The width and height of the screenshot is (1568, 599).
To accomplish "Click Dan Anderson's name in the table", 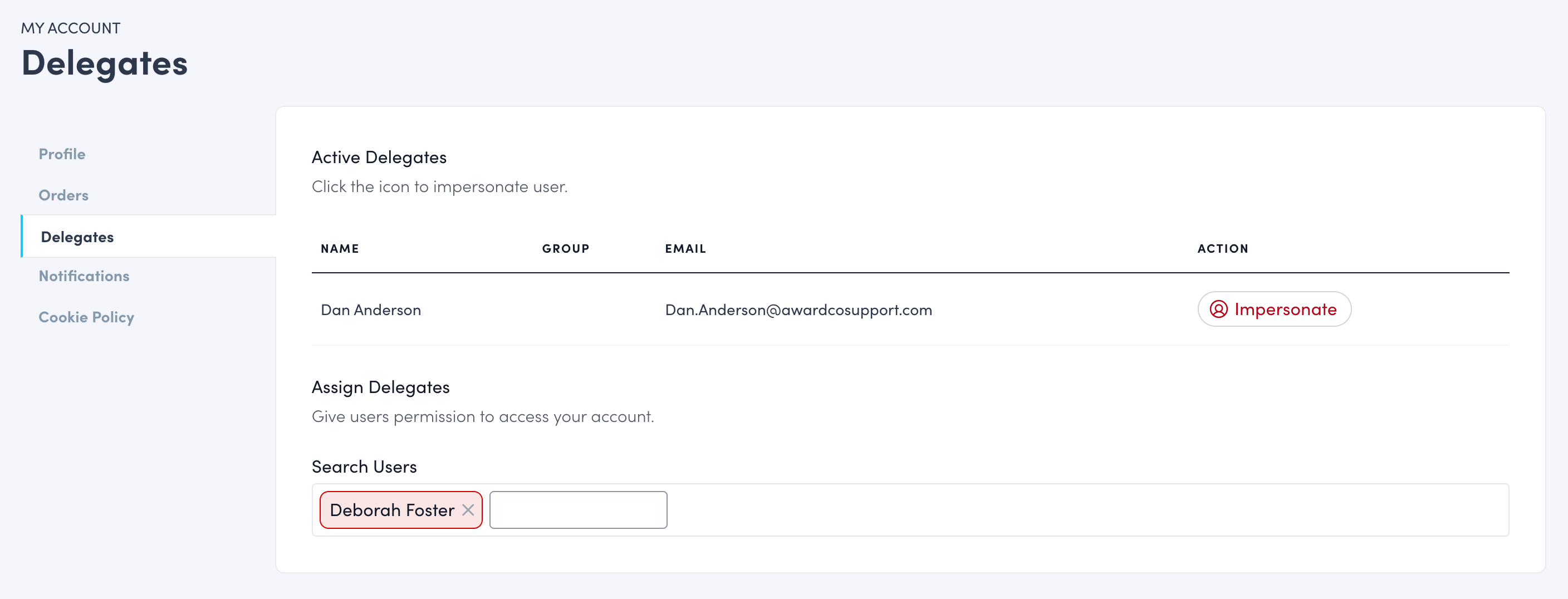I will pyautogui.click(x=371, y=309).
